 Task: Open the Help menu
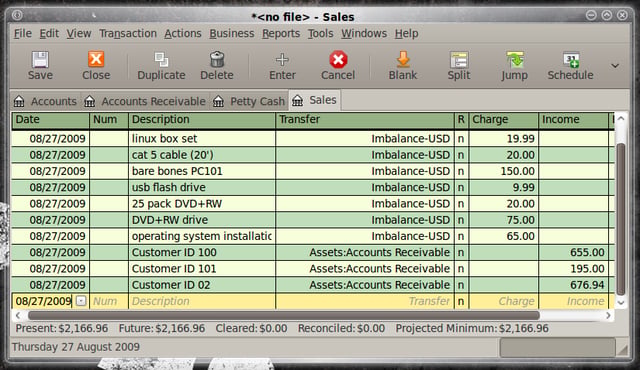point(406,33)
